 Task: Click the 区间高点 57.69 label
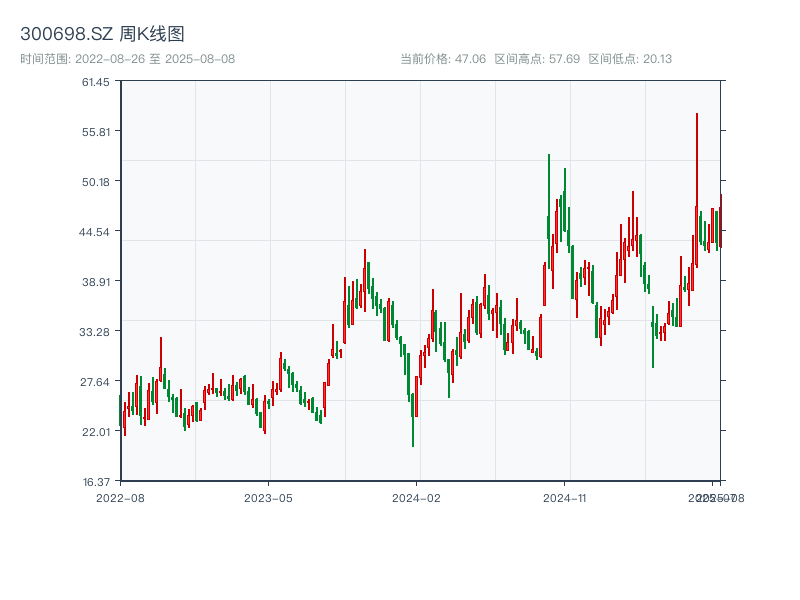(537, 59)
